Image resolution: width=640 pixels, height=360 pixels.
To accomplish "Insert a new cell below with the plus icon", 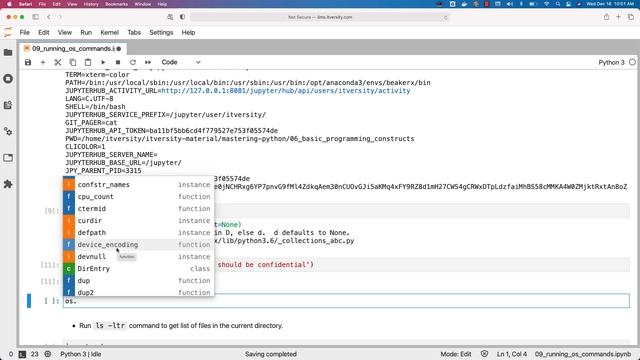I will 43,62.
